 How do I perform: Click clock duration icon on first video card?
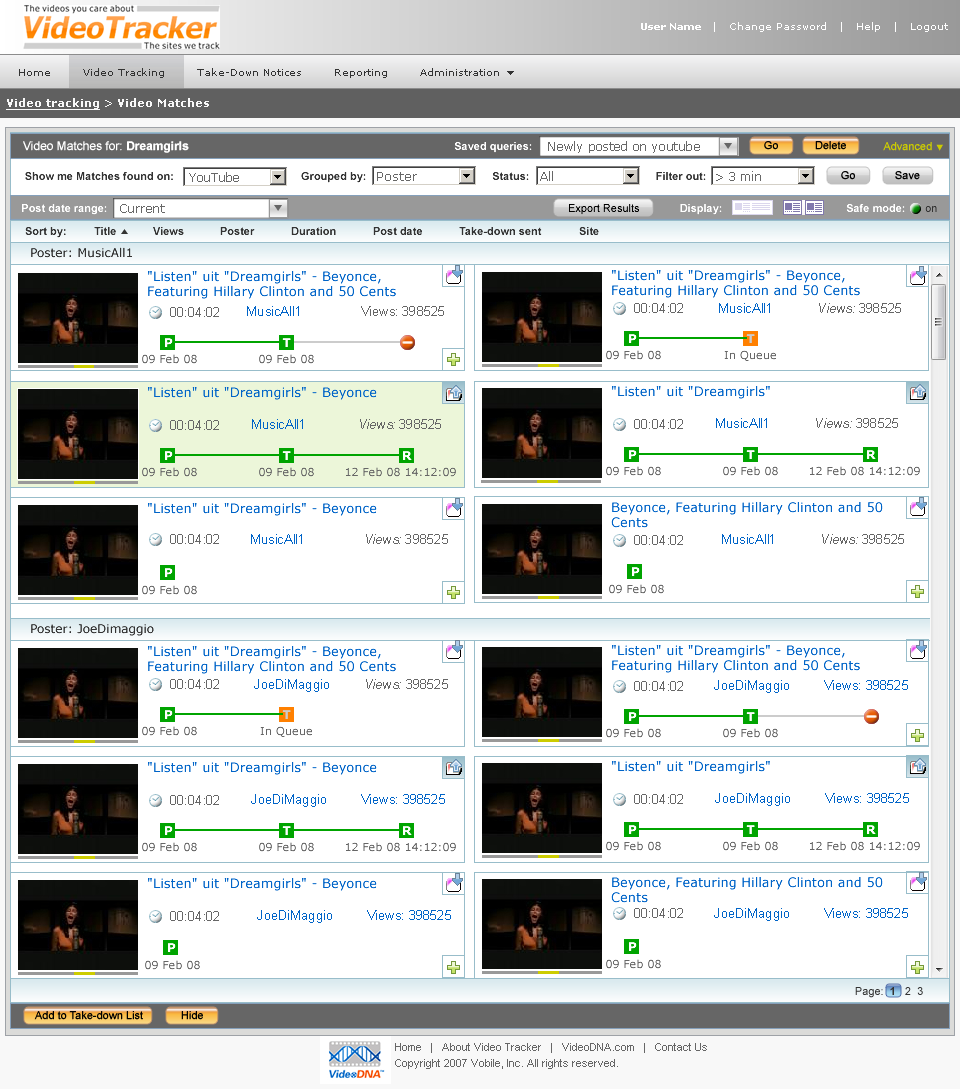[156, 313]
